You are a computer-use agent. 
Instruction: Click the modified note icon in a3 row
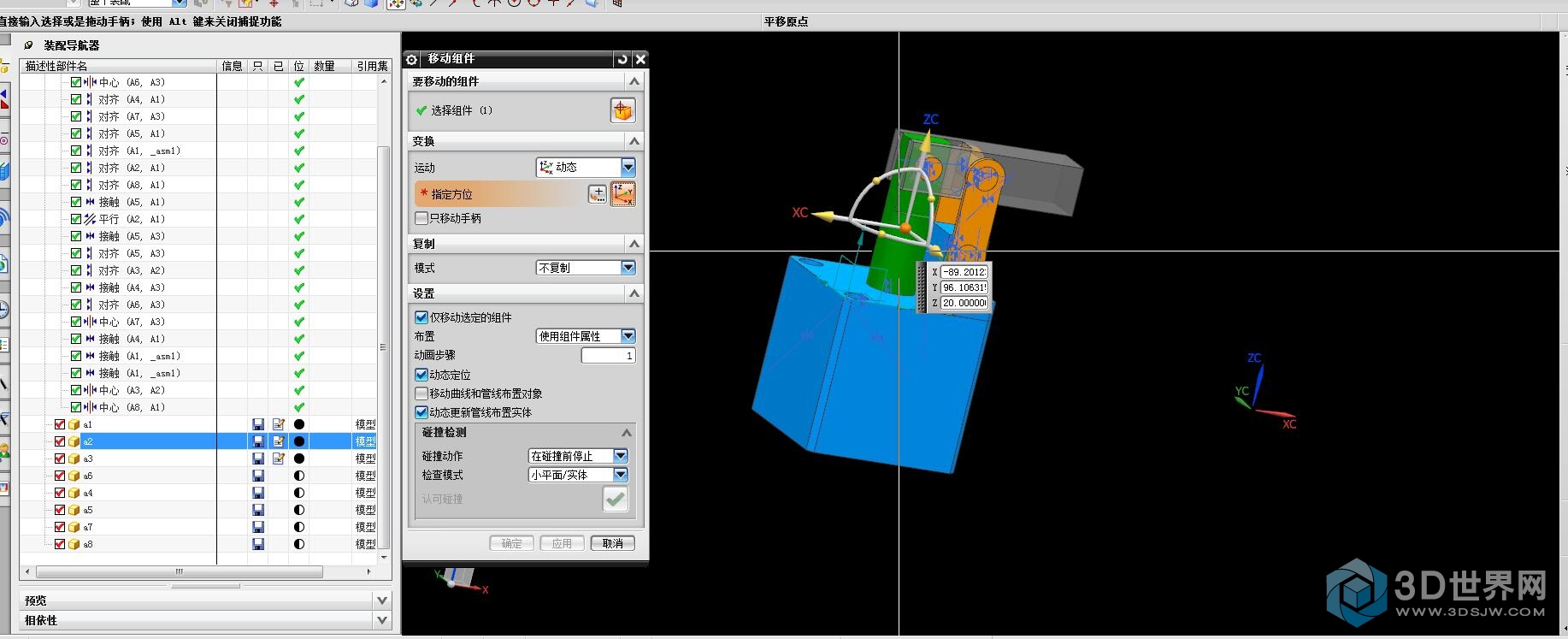278,459
